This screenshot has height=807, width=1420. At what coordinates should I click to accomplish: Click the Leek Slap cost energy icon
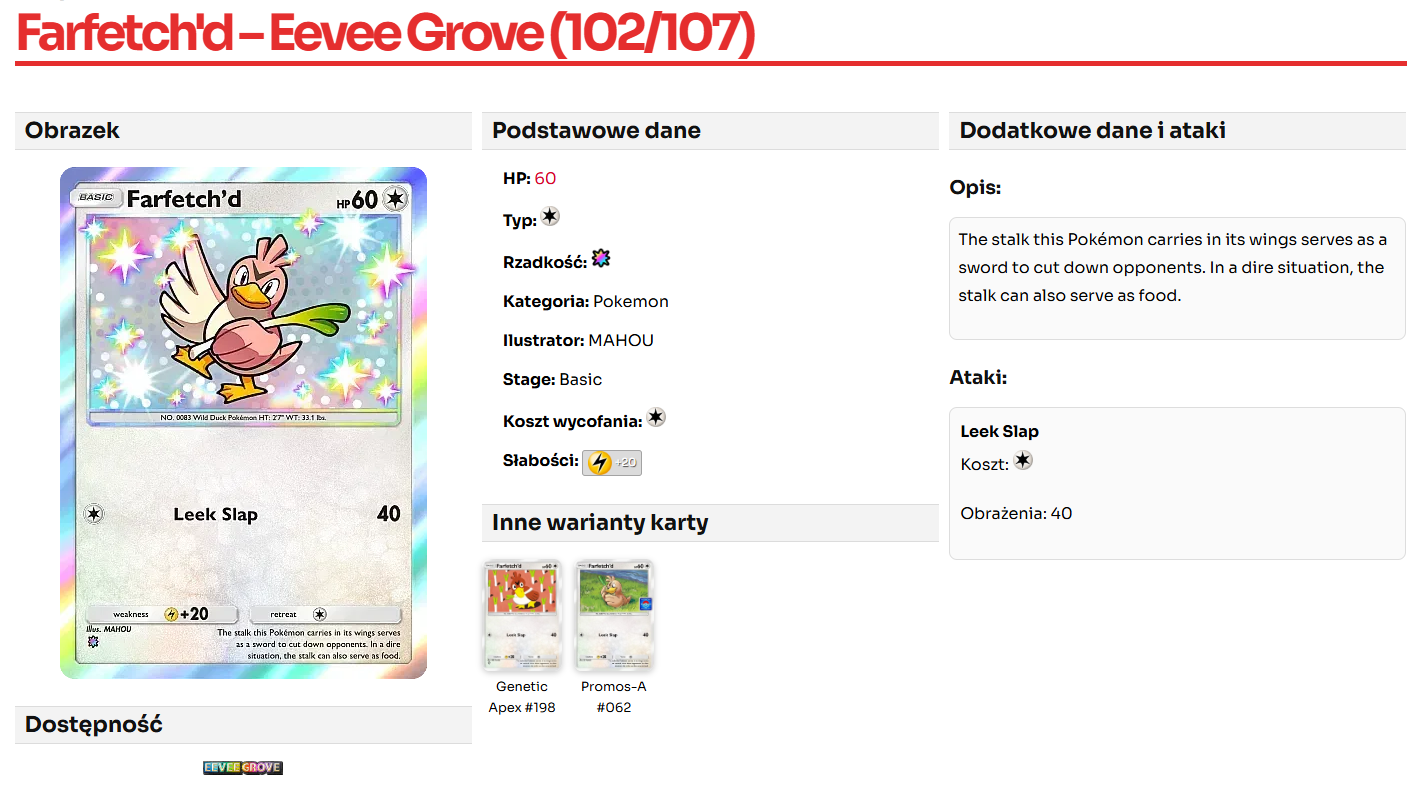1022,461
